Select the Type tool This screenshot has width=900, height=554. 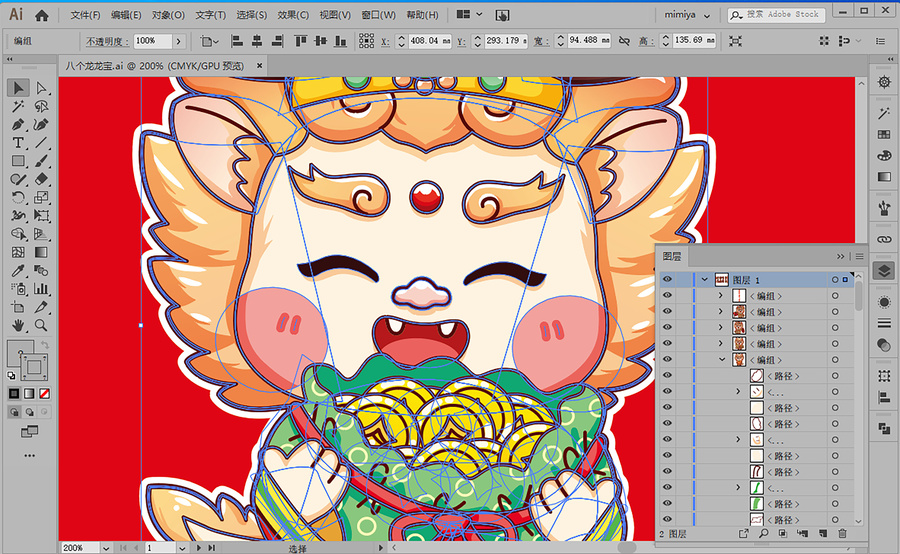click(x=18, y=142)
